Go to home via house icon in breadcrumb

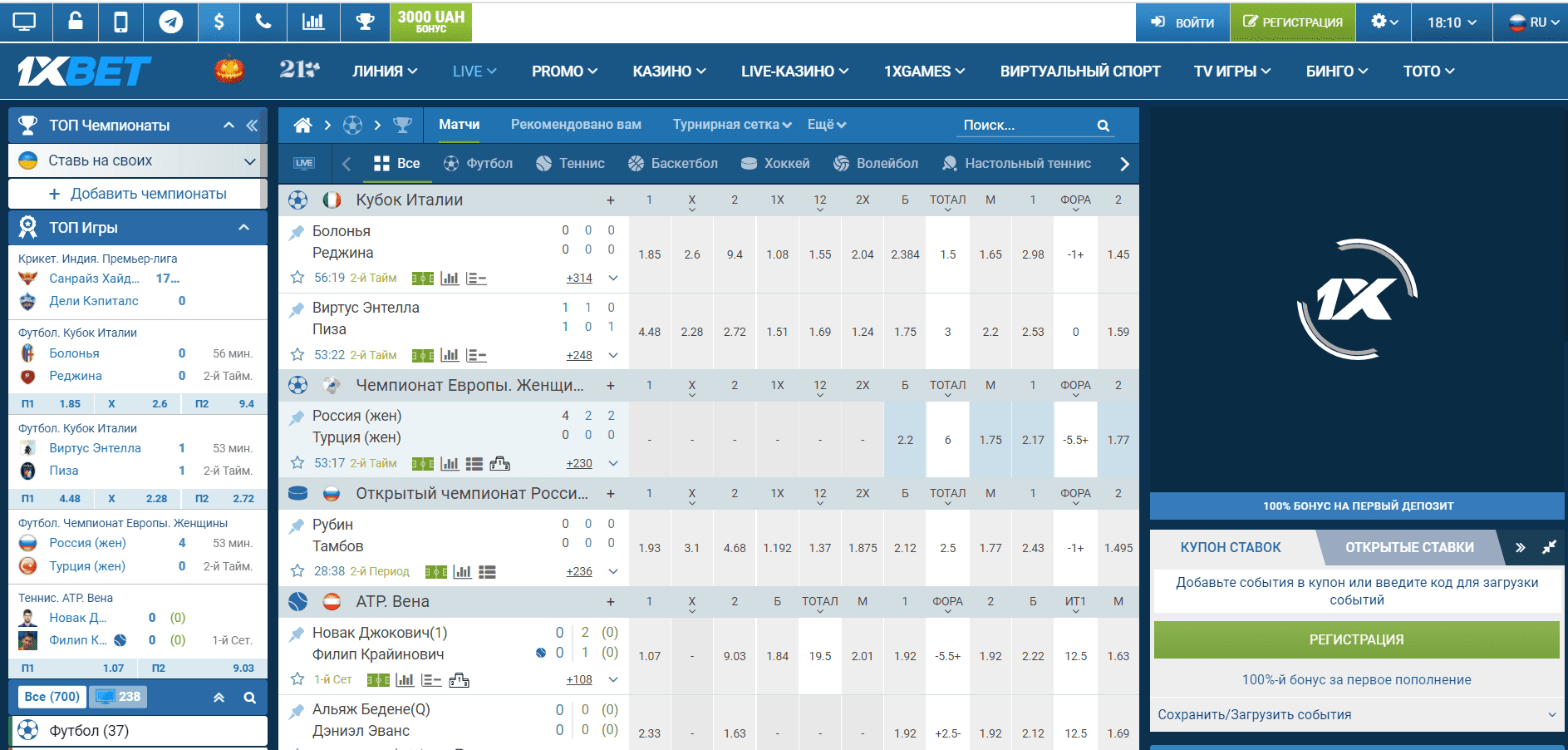click(303, 125)
